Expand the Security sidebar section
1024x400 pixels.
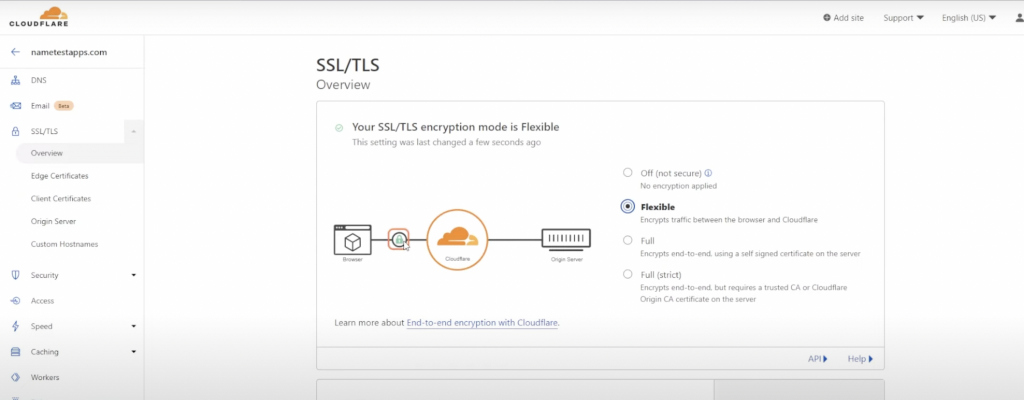point(134,275)
